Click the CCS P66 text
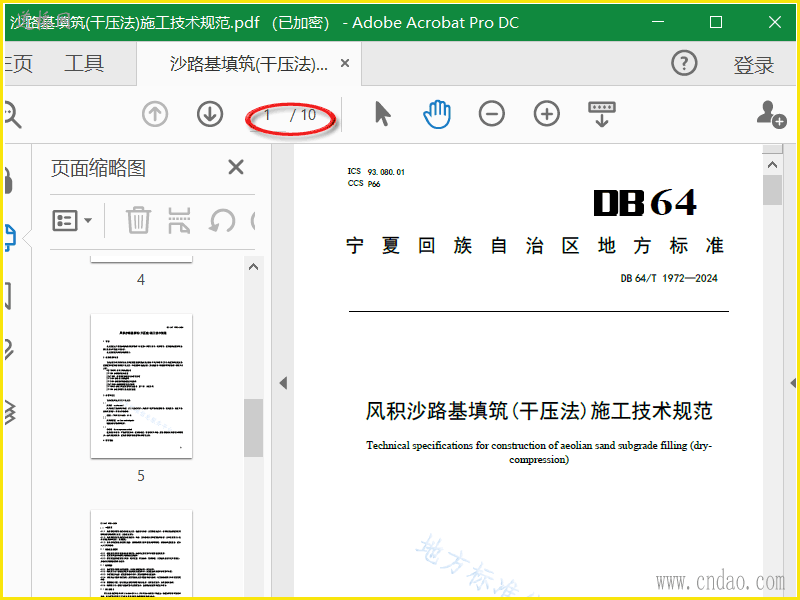 pos(364,184)
